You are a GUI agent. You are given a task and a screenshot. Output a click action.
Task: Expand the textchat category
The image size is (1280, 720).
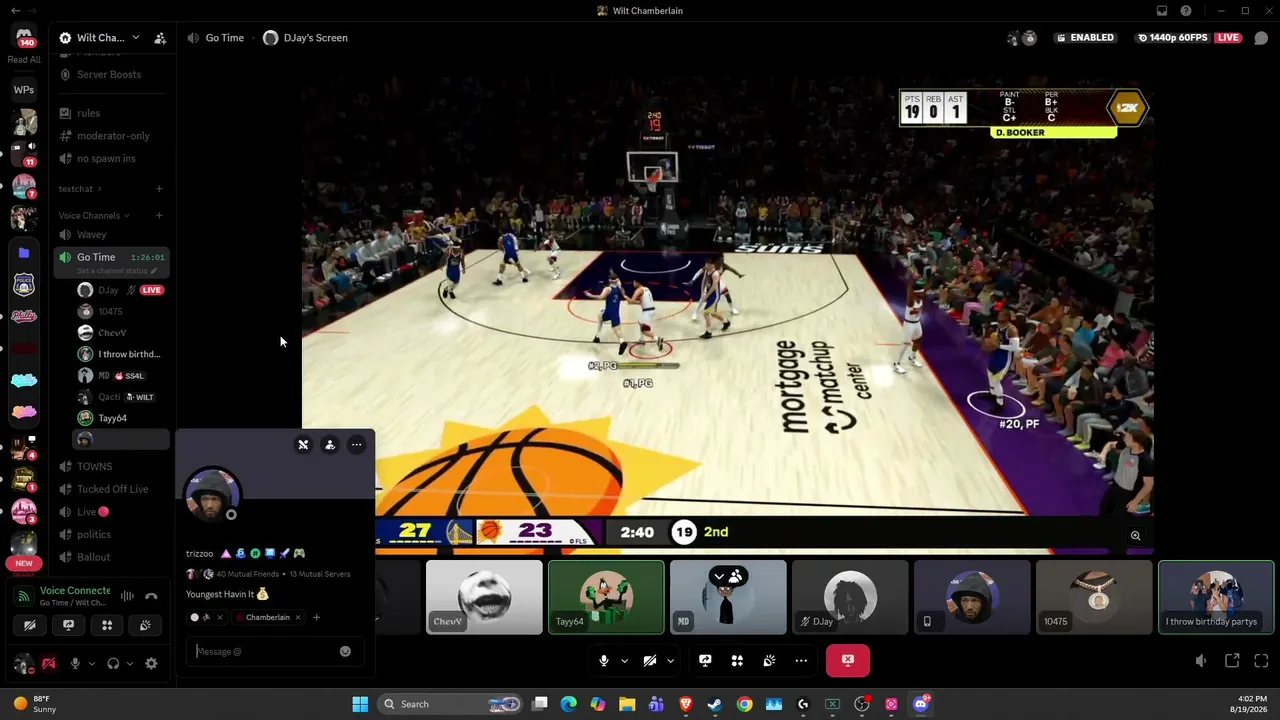tap(80, 189)
